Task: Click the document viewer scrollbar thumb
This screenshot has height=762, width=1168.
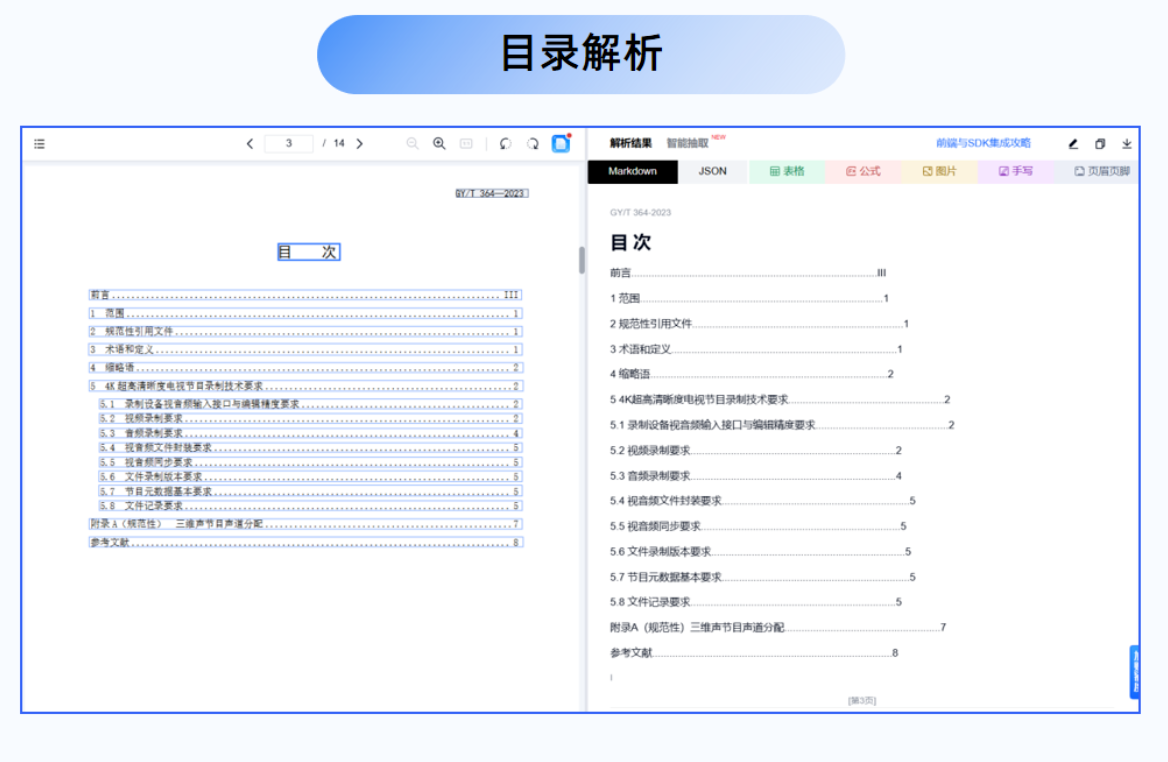Action: 582,260
